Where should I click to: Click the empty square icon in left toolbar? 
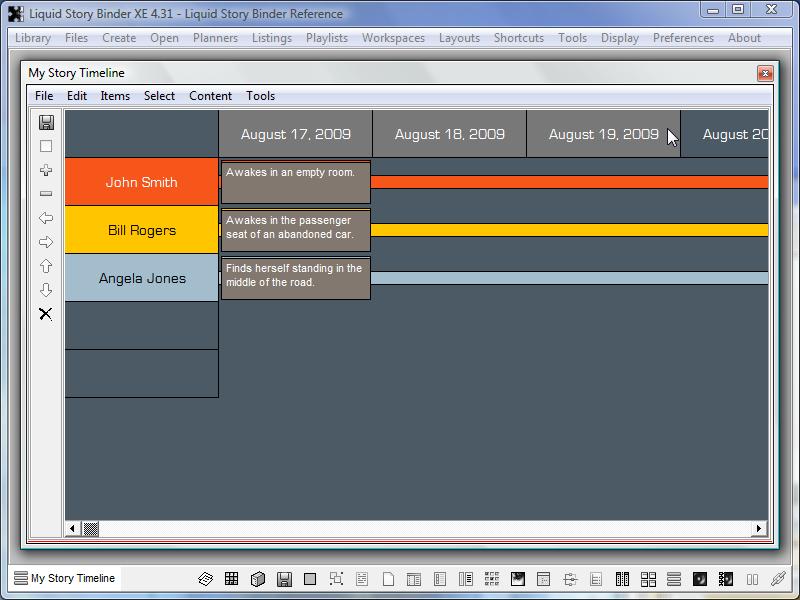tap(46, 146)
